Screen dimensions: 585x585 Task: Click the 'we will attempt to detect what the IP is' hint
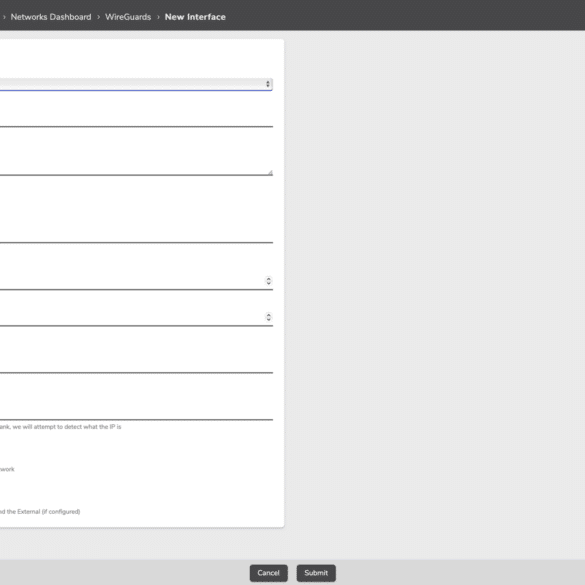pyautogui.click(x=67, y=426)
